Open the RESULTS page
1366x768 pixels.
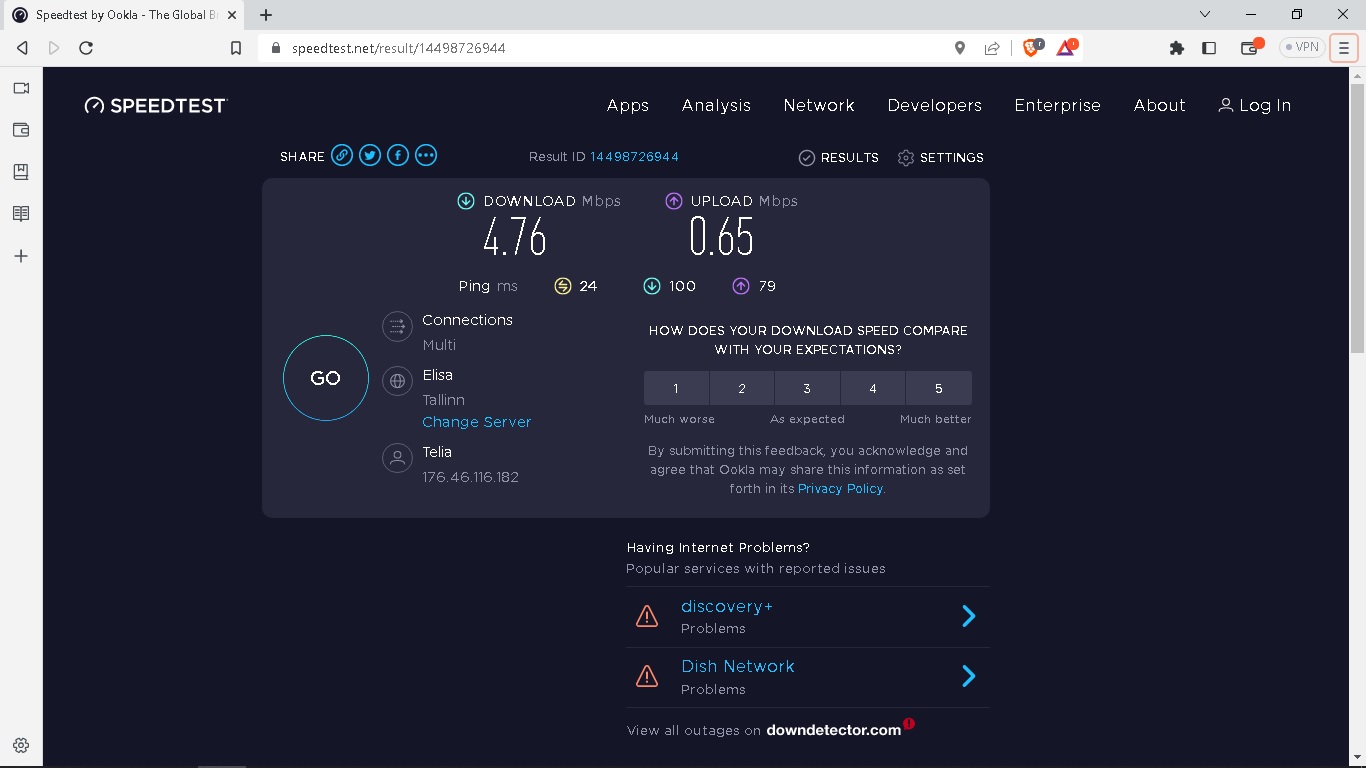pos(838,158)
